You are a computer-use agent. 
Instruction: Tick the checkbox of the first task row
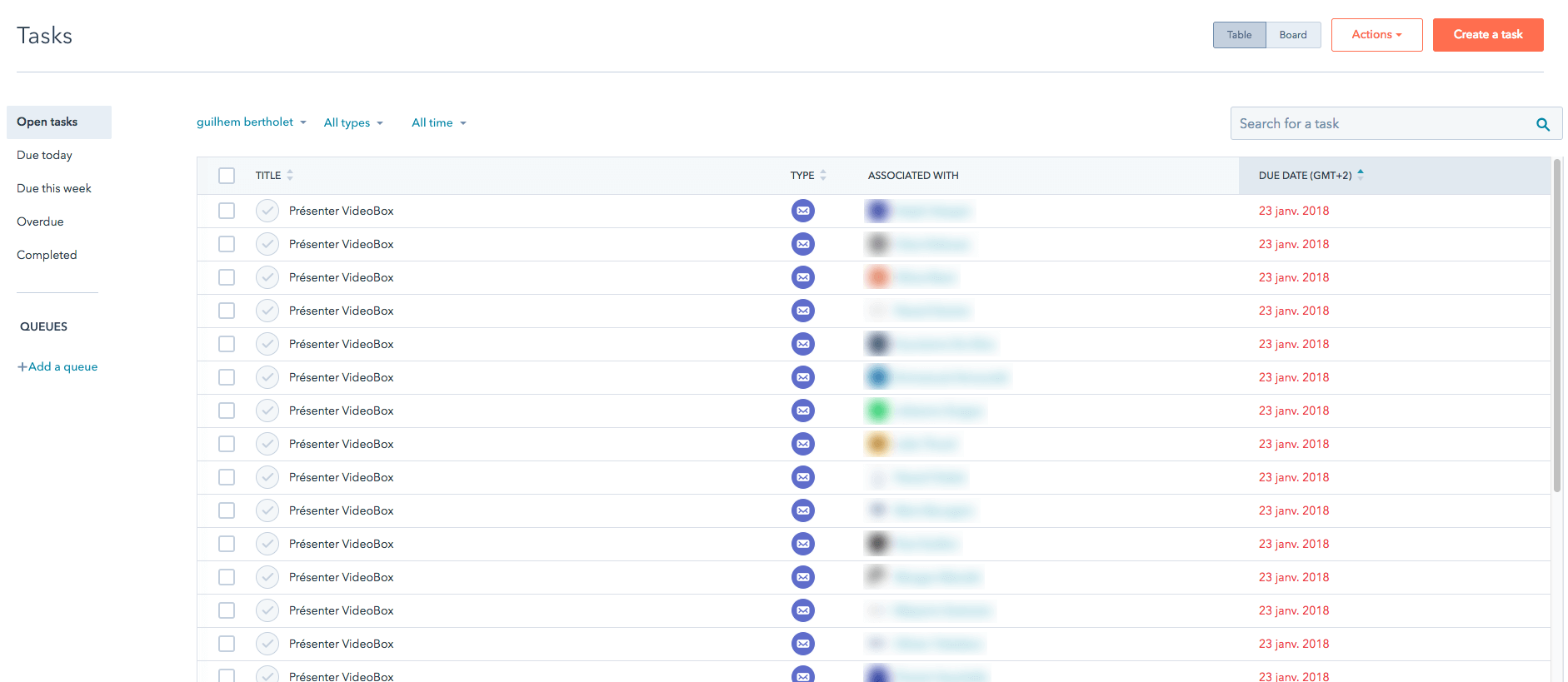pos(227,211)
